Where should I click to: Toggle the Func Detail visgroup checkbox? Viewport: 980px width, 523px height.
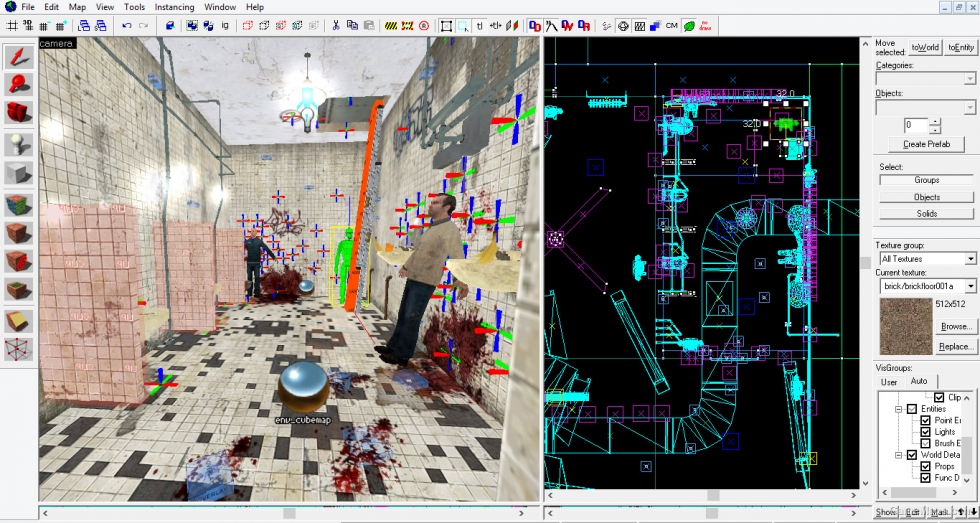926,477
